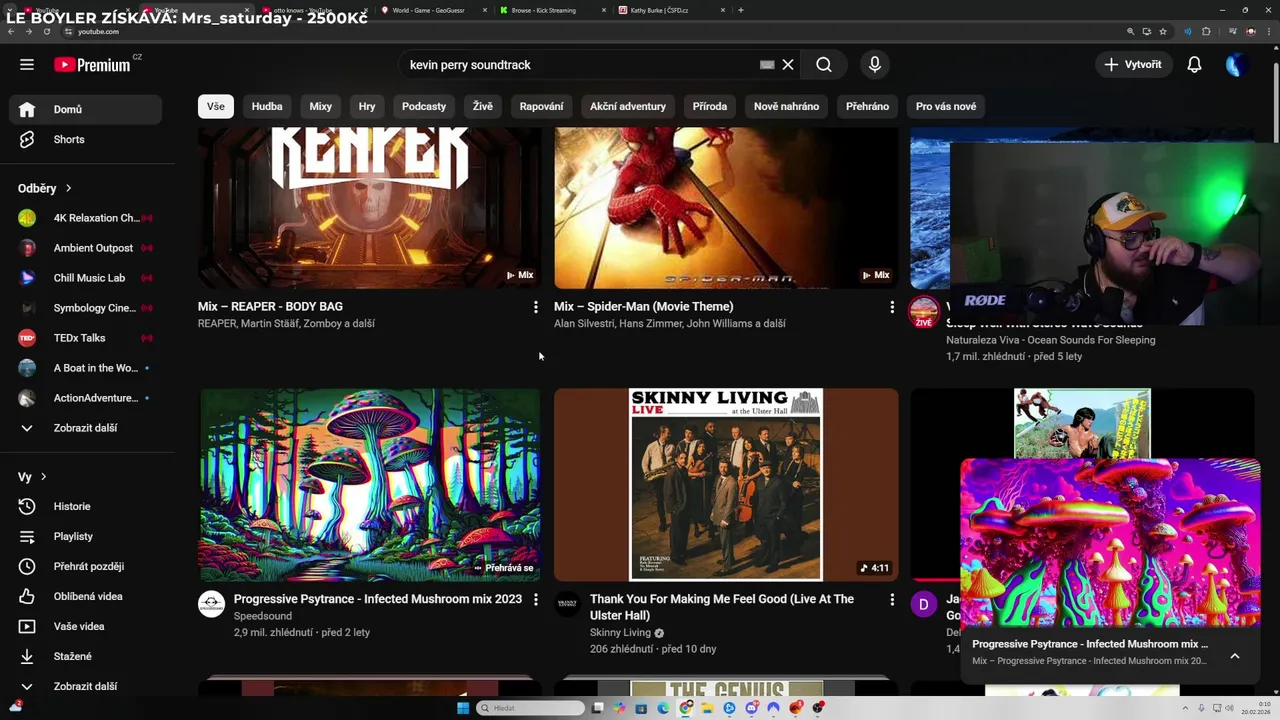Open Stažené downloads page
Viewport: 1280px width, 720px height.
pyautogui.click(x=86, y=656)
